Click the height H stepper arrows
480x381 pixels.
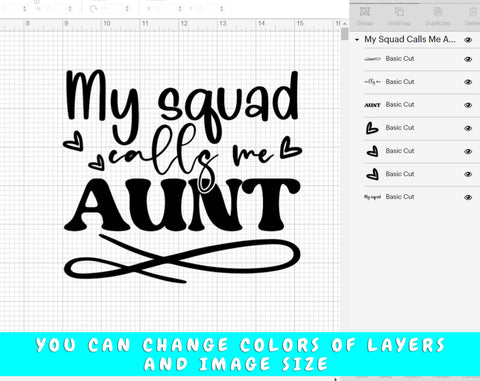click(70, 9)
